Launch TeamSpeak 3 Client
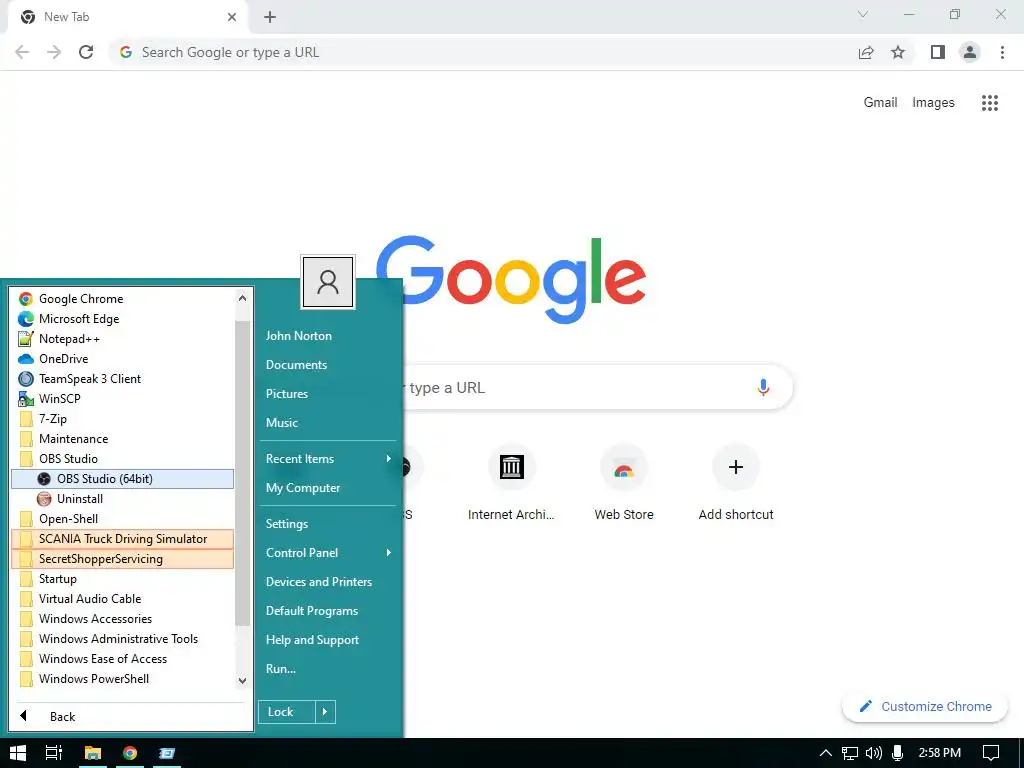The image size is (1024, 768). coord(122,379)
